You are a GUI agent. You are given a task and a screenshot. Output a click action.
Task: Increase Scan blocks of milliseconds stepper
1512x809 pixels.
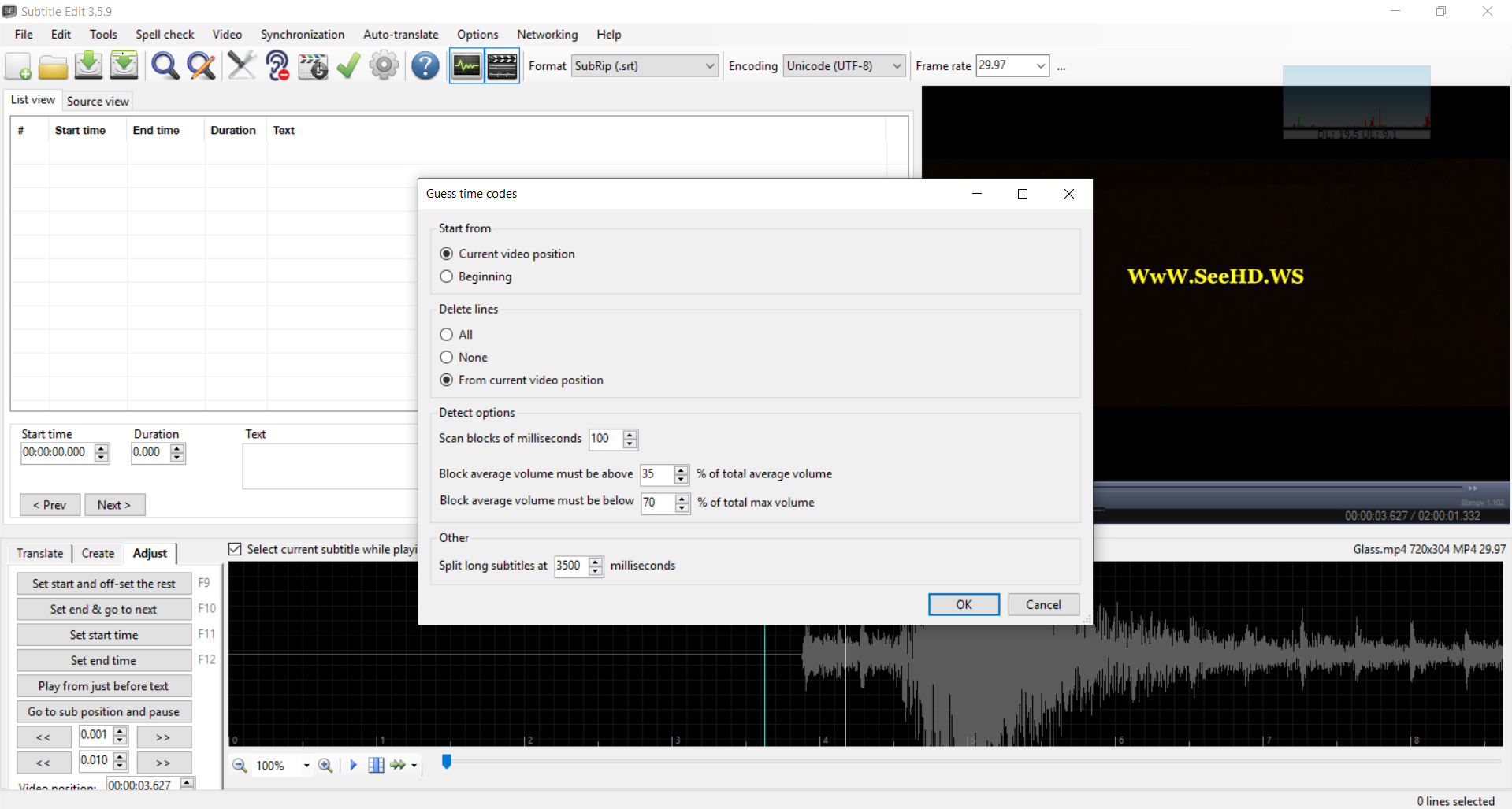tap(630, 435)
